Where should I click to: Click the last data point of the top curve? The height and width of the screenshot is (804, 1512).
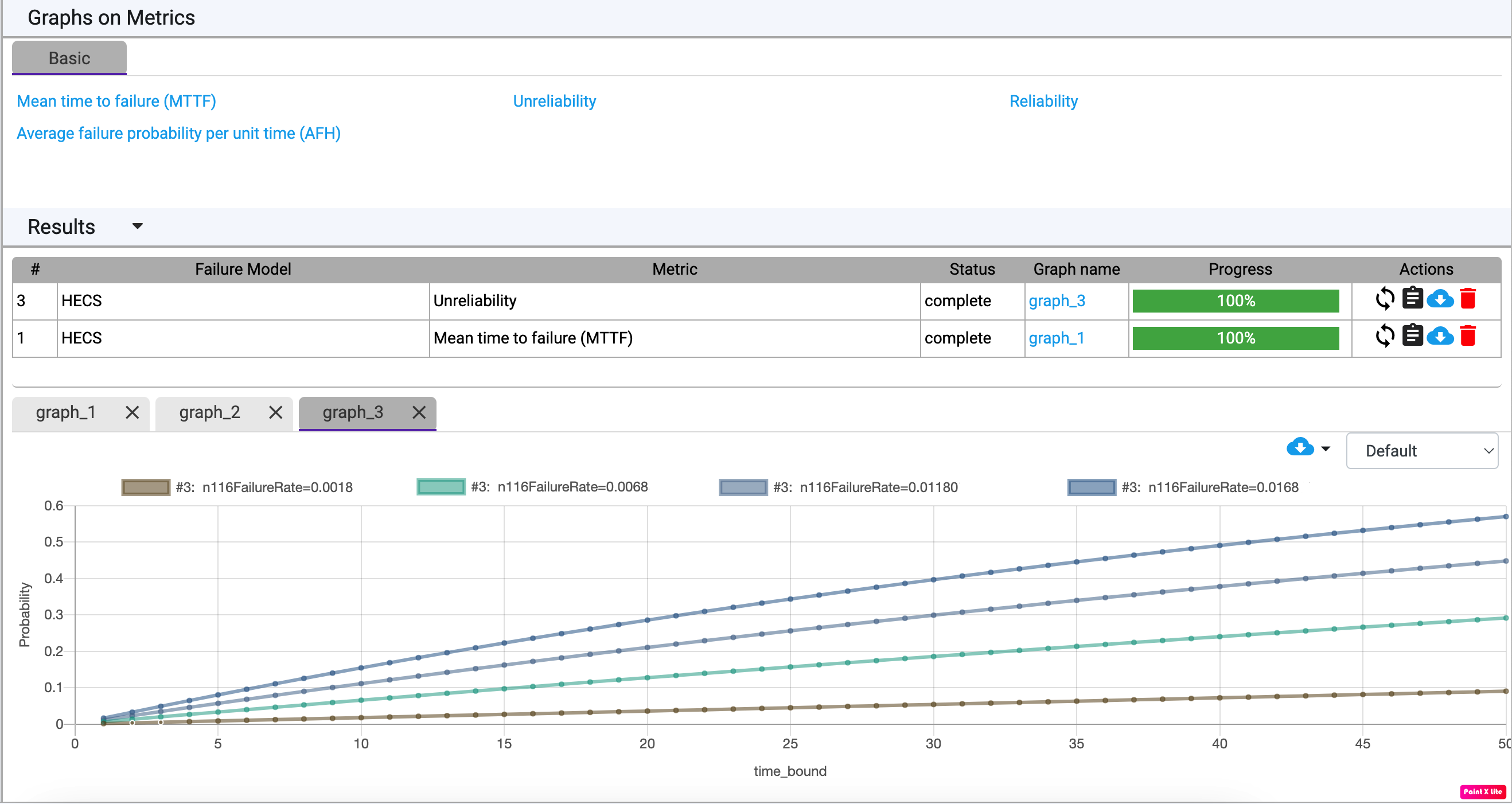click(x=1506, y=517)
